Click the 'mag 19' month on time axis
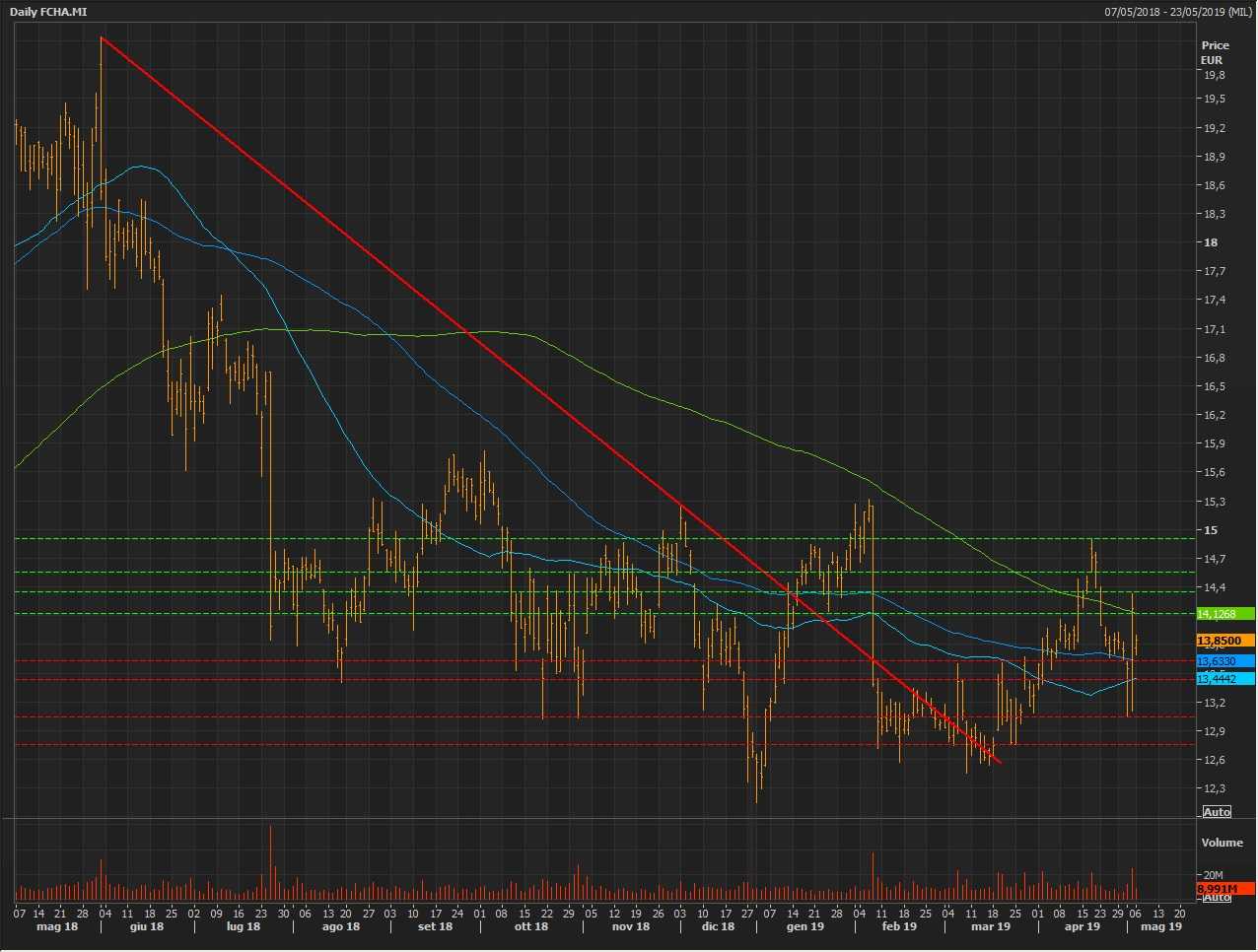Viewport: 1258px width, 952px height. [1160, 926]
